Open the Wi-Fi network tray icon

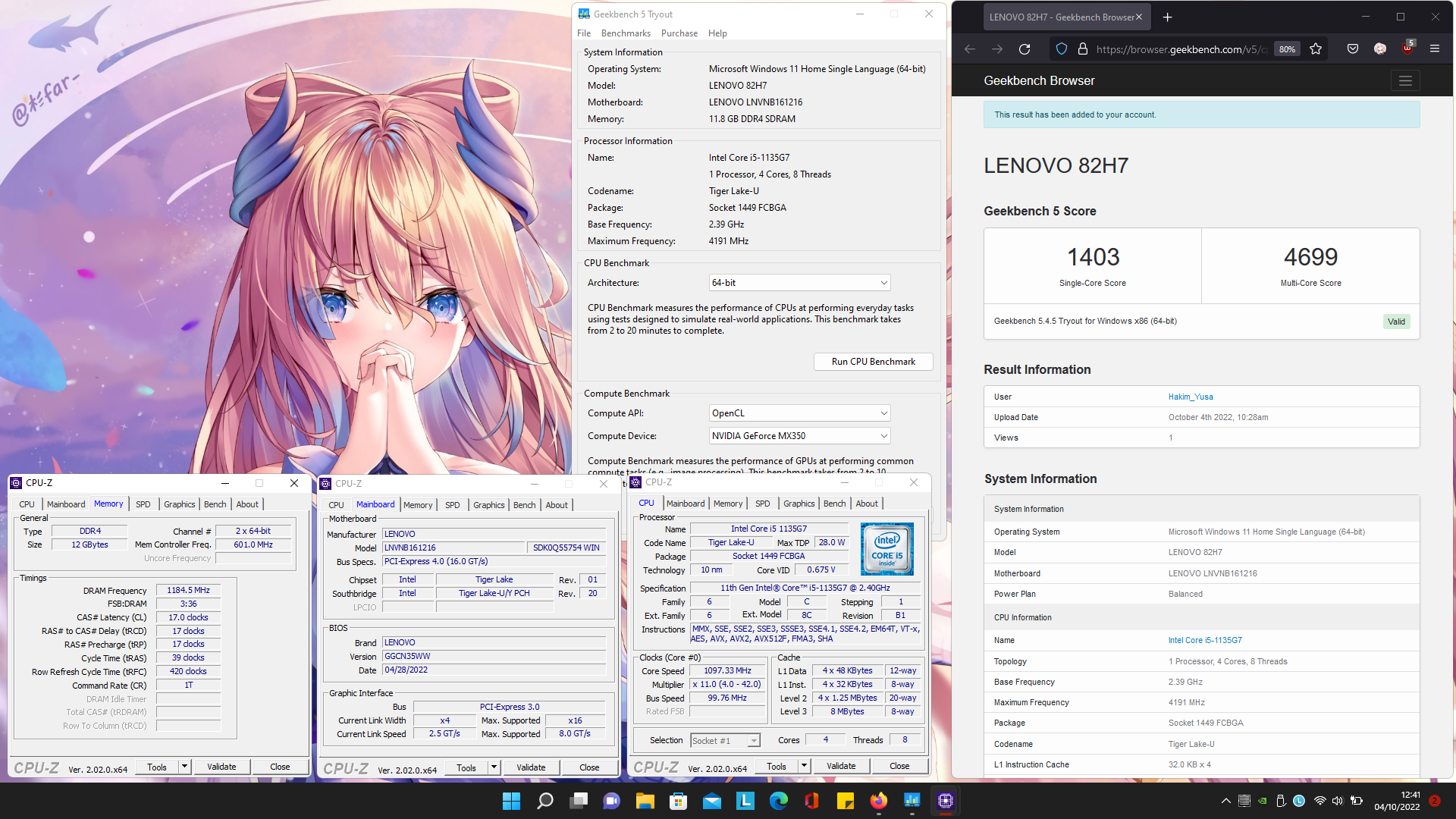coord(1320,801)
